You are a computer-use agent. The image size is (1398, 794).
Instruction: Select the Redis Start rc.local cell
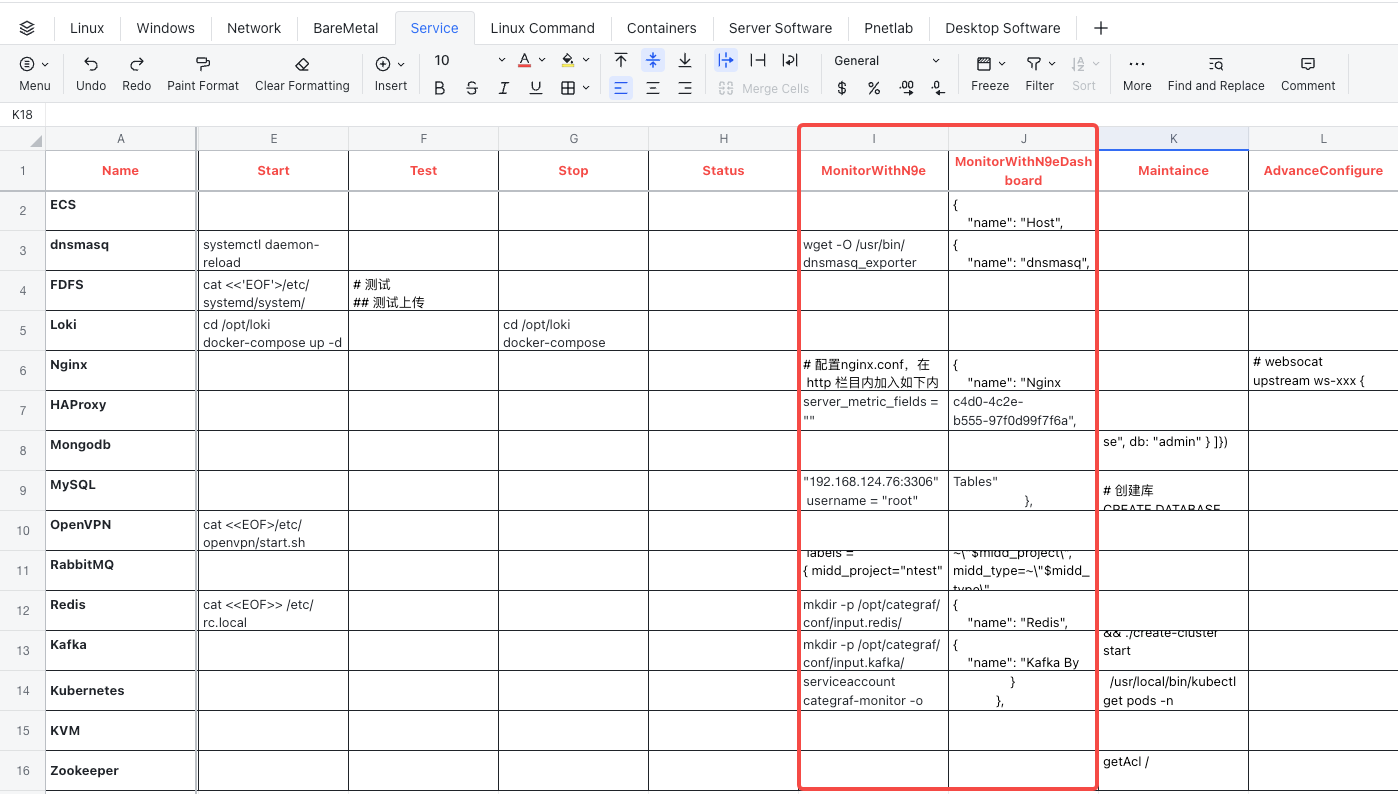(x=273, y=611)
